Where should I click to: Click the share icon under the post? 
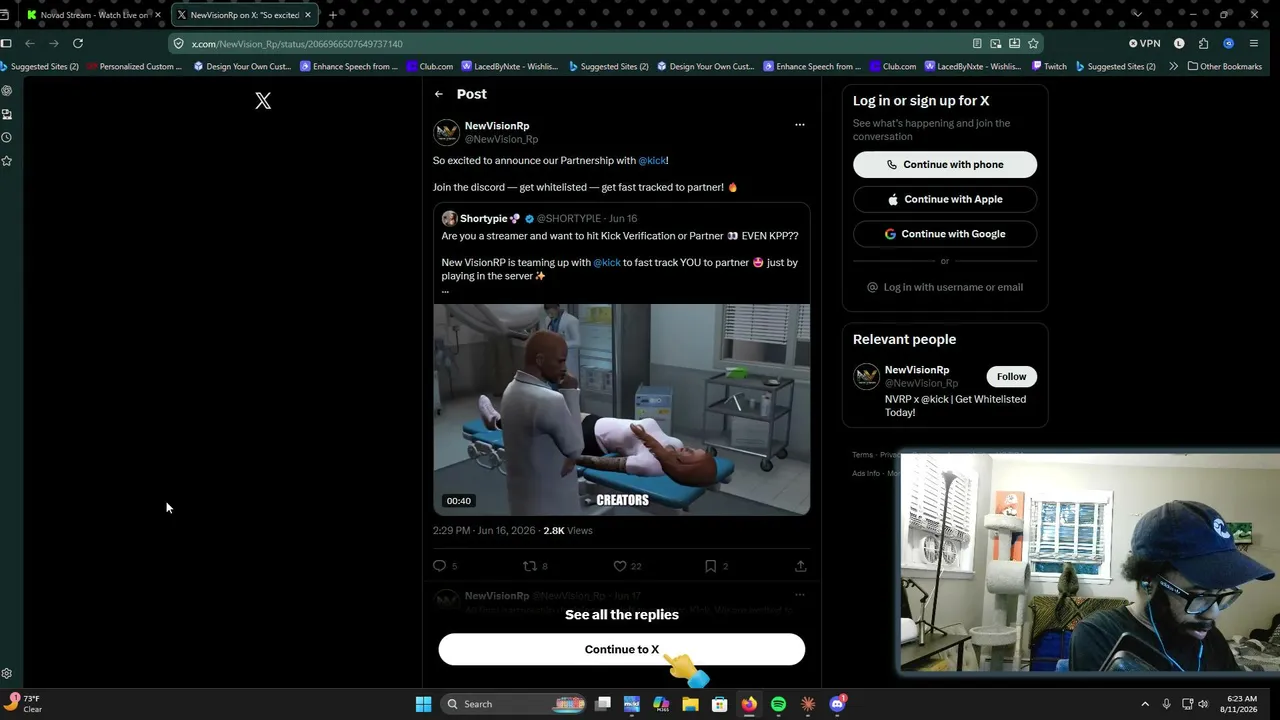pyautogui.click(x=800, y=566)
